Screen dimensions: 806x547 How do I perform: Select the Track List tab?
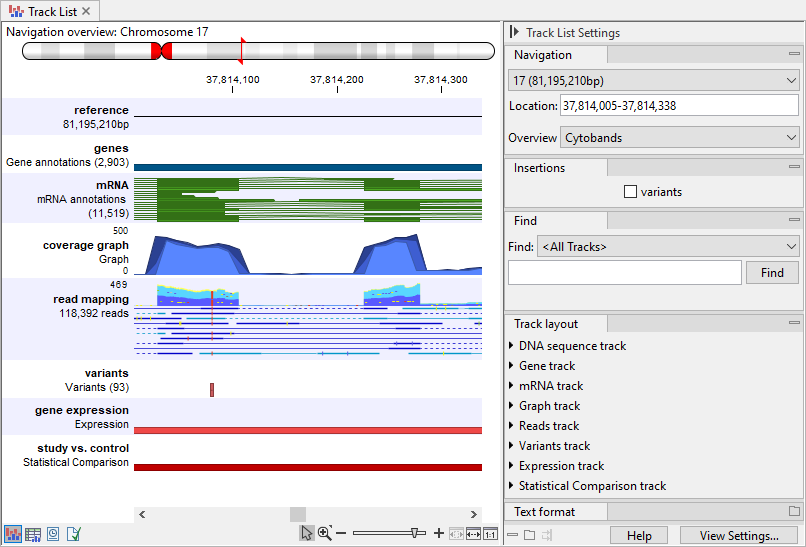[x=48, y=11]
